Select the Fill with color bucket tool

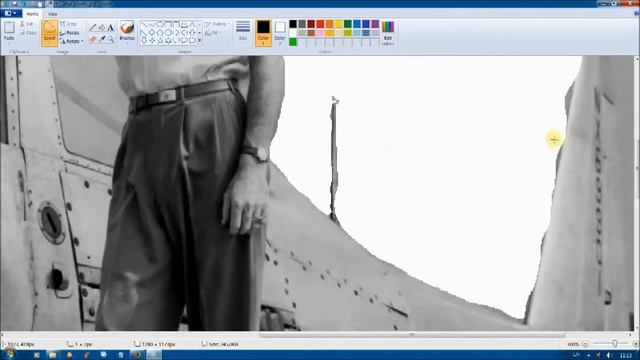[102, 28]
